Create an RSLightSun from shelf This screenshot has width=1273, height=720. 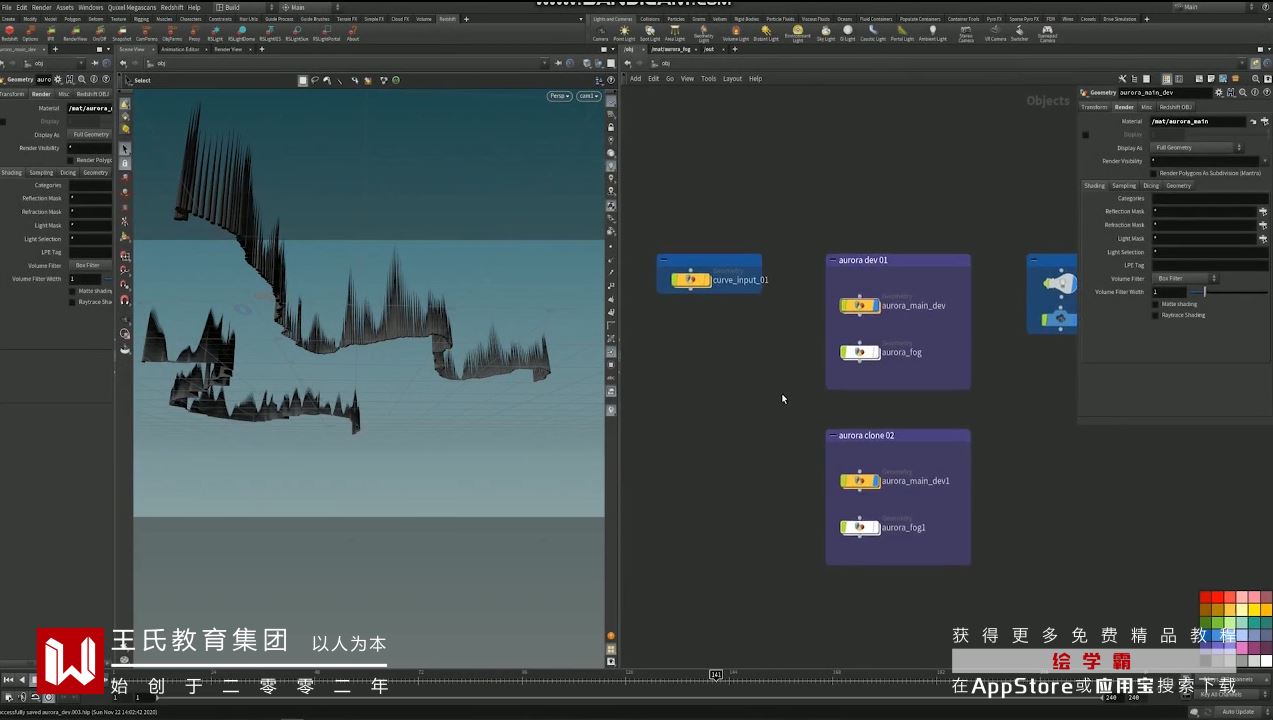[297, 32]
